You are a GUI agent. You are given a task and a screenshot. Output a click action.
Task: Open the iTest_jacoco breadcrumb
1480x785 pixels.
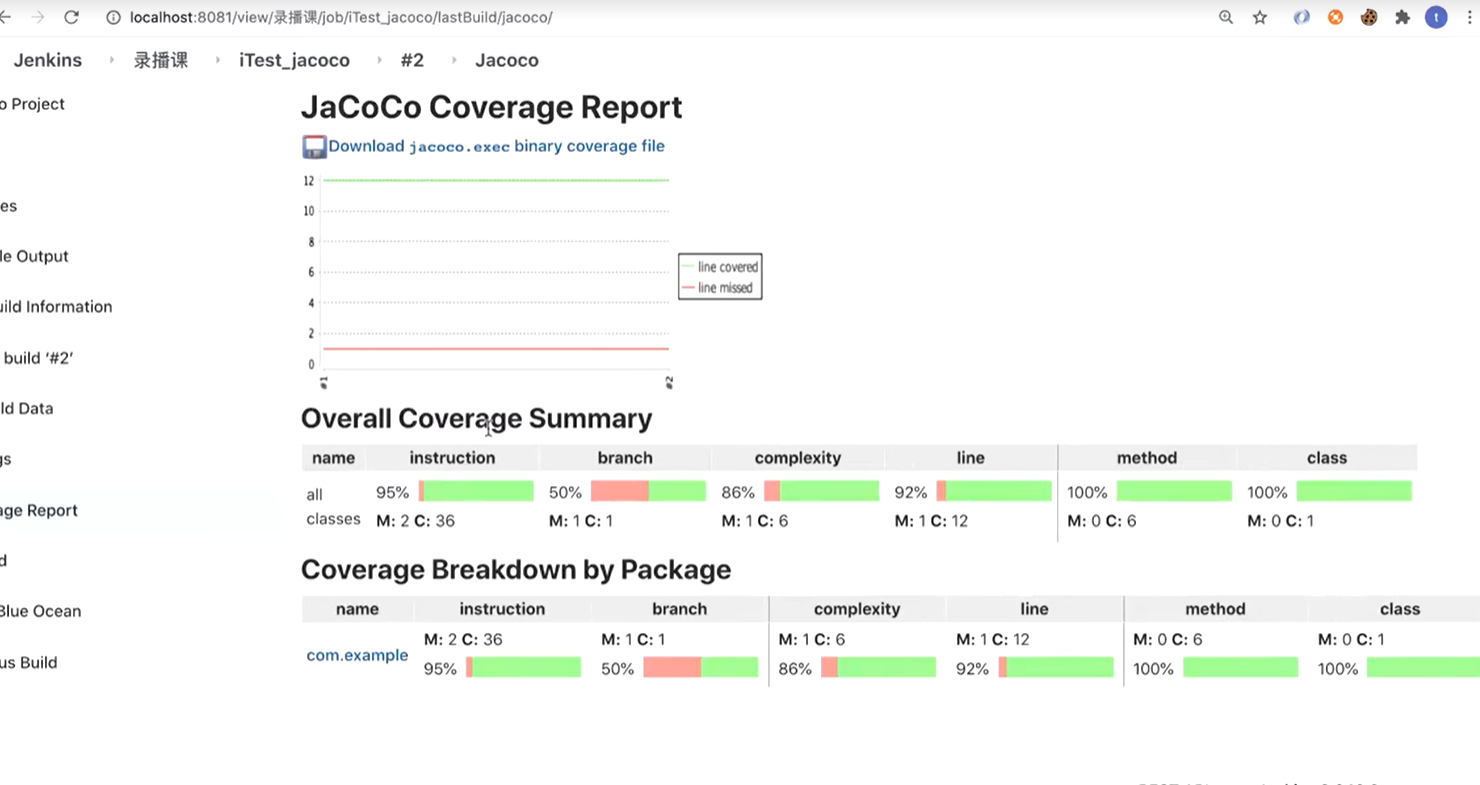tap(294, 60)
